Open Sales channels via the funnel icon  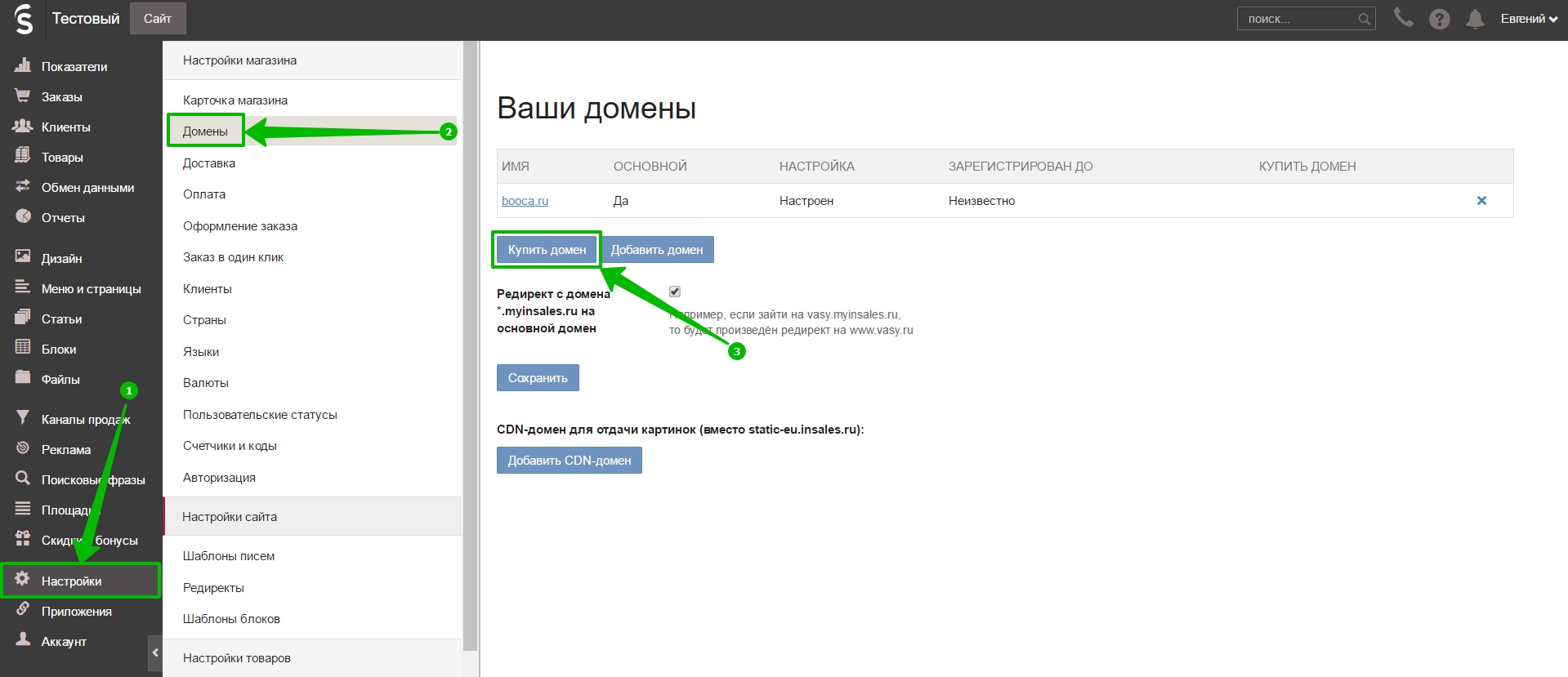pyautogui.click(x=23, y=418)
